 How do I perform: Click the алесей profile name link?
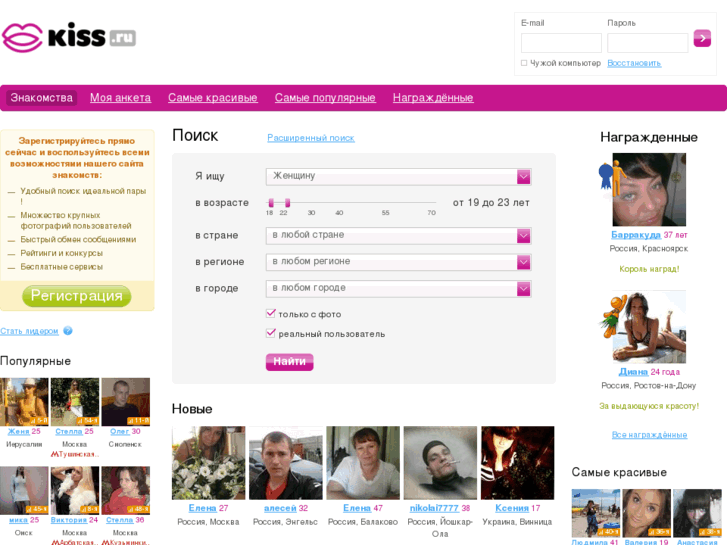[x=280, y=508]
